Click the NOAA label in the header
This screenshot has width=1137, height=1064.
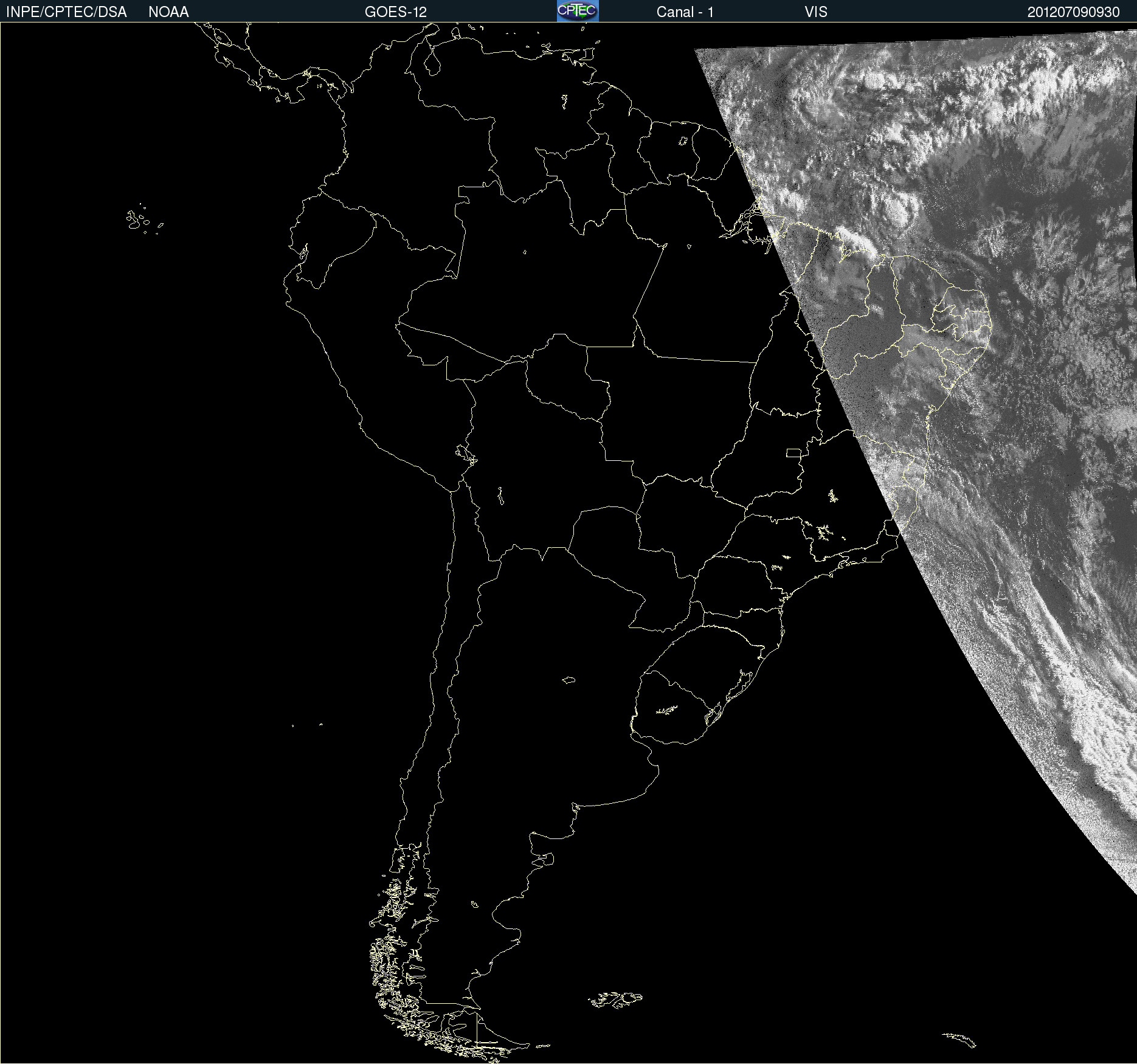pyautogui.click(x=168, y=12)
